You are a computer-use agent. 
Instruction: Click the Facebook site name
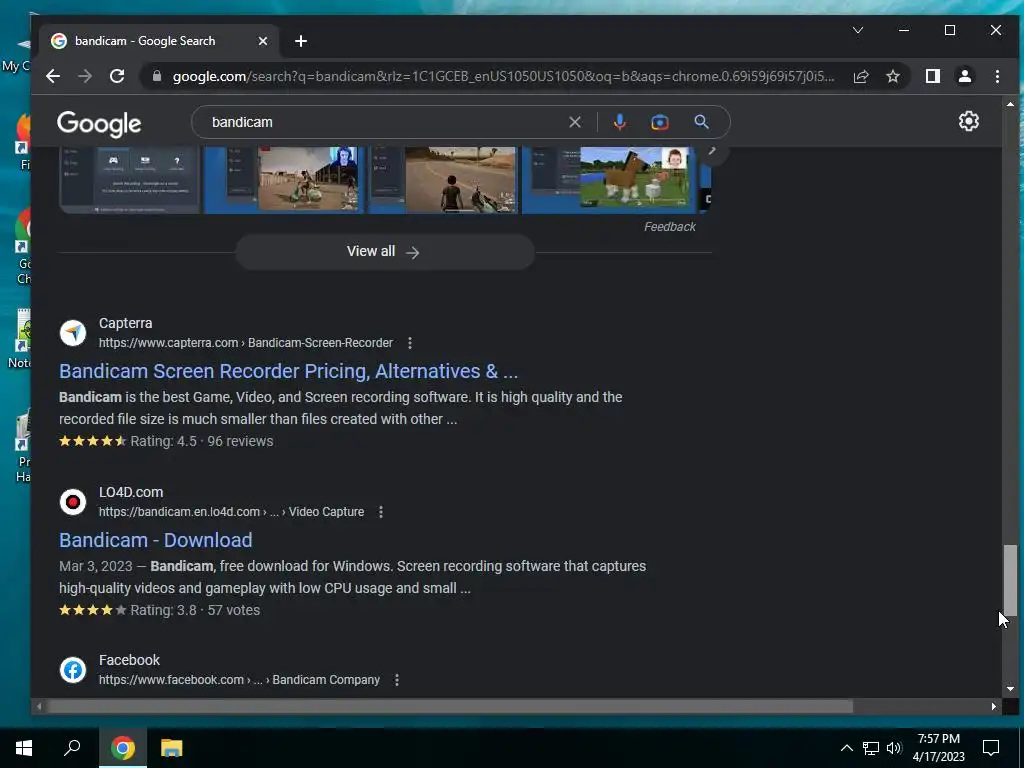tap(129, 660)
